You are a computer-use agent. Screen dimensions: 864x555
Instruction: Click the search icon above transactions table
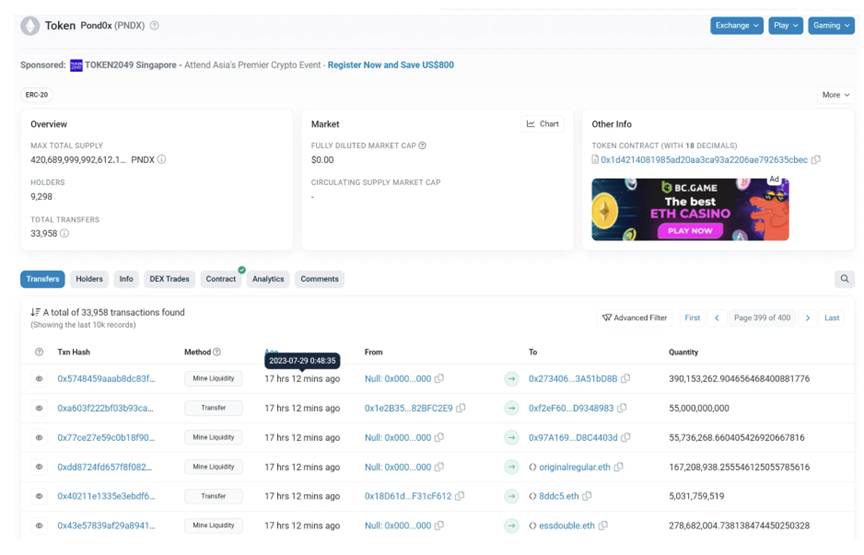(x=845, y=279)
